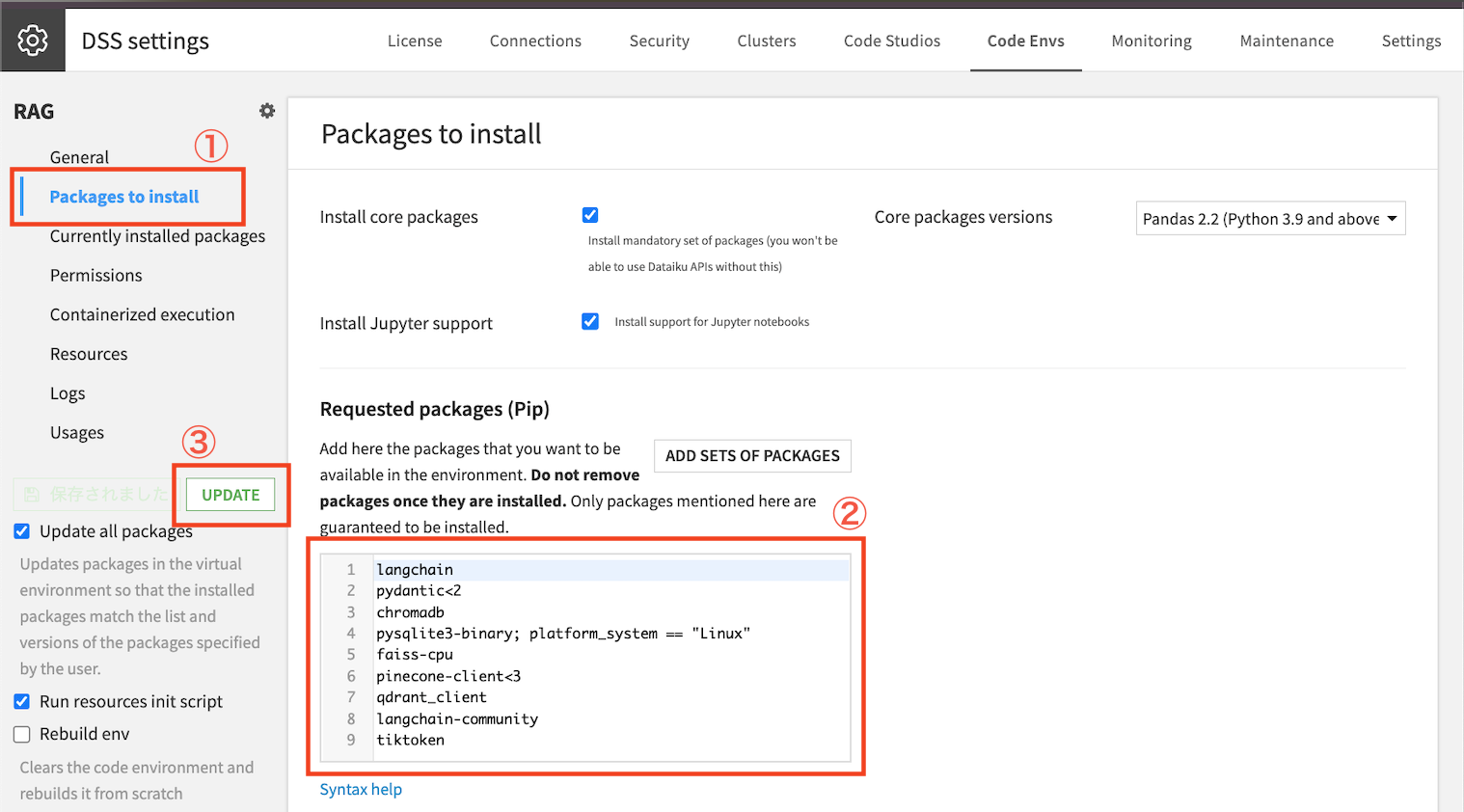Image resolution: width=1464 pixels, height=812 pixels.
Task: Toggle Update all packages checkbox
Action: point(22,531)
